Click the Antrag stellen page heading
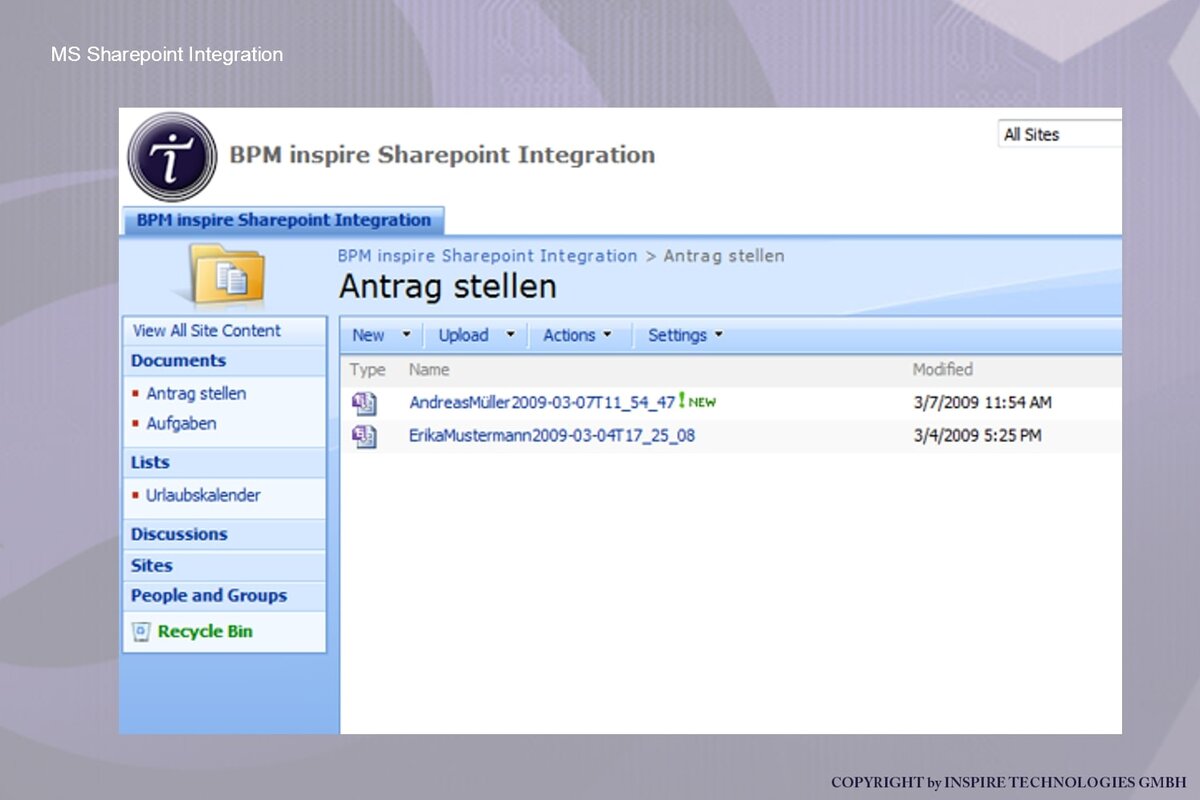The image size is (1200, 800). click(447, 287)
